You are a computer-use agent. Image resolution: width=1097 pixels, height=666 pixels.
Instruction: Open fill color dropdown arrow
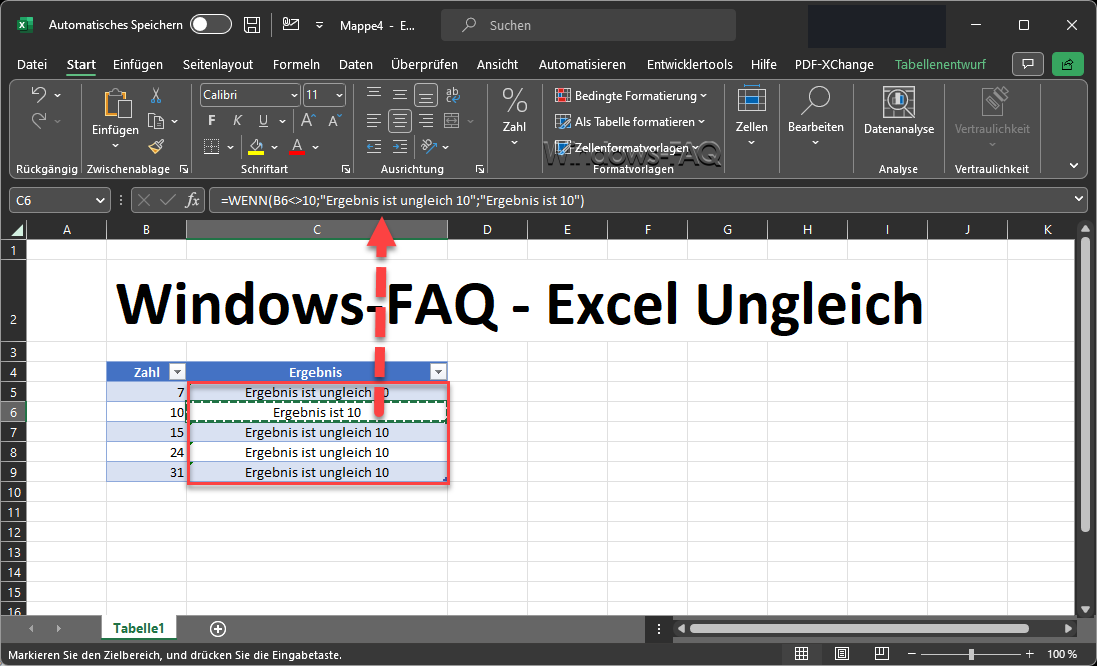coord(274,148)
